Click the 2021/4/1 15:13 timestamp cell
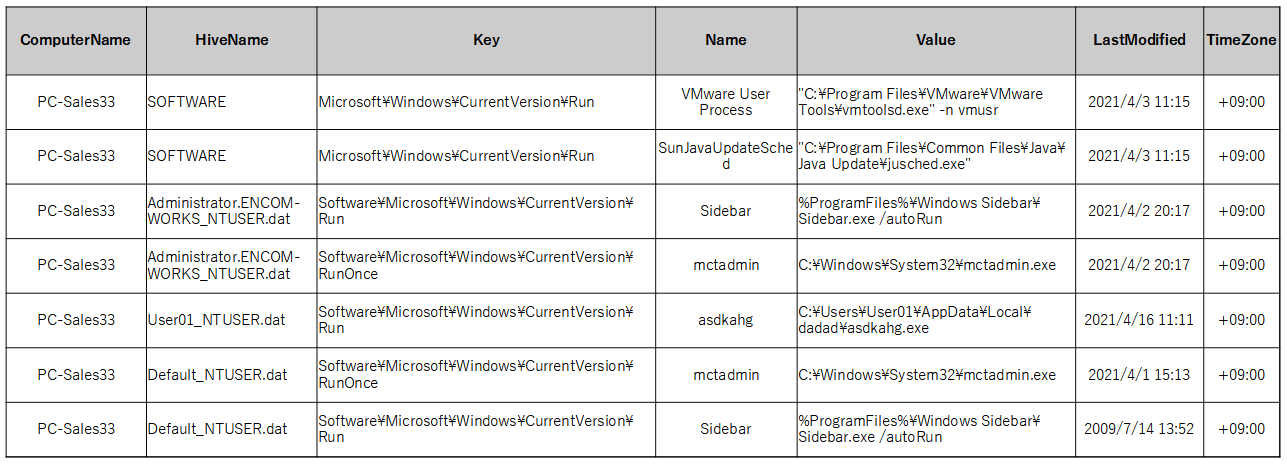This screenshot has height=464, width=1287. (x=1139, y=375)
